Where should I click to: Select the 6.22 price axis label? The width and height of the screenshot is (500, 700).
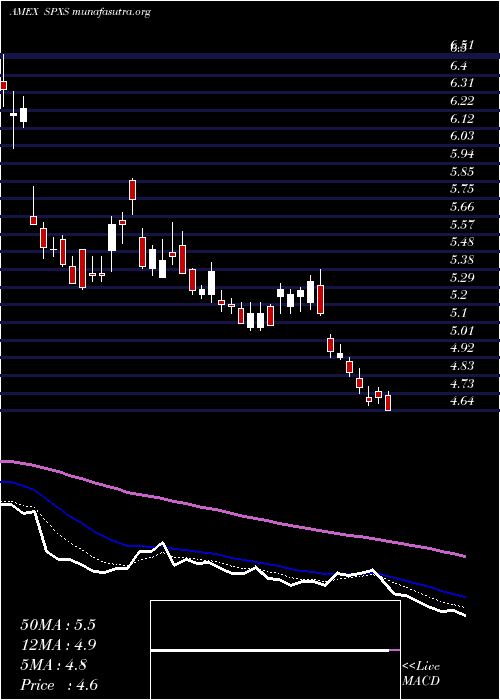pyautogui.click(x=462, y=101)
